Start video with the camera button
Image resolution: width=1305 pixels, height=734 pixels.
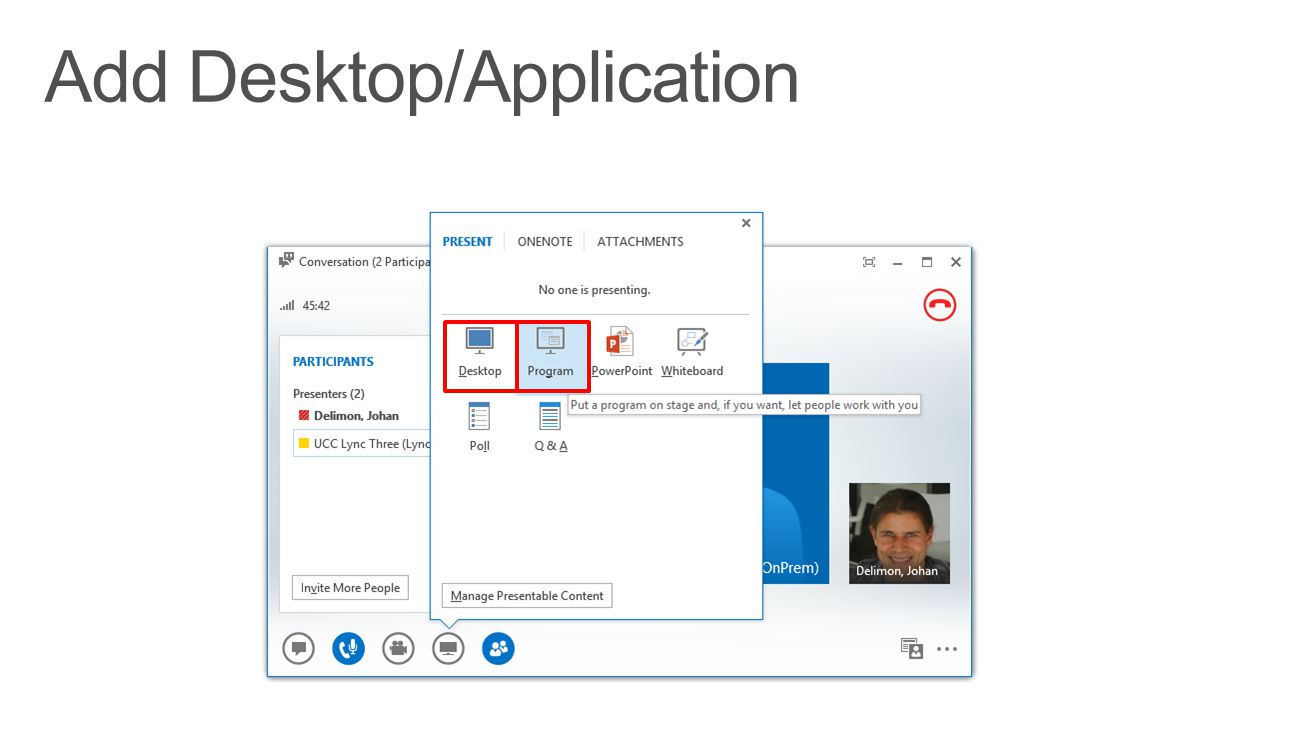[x=398, y=648]
